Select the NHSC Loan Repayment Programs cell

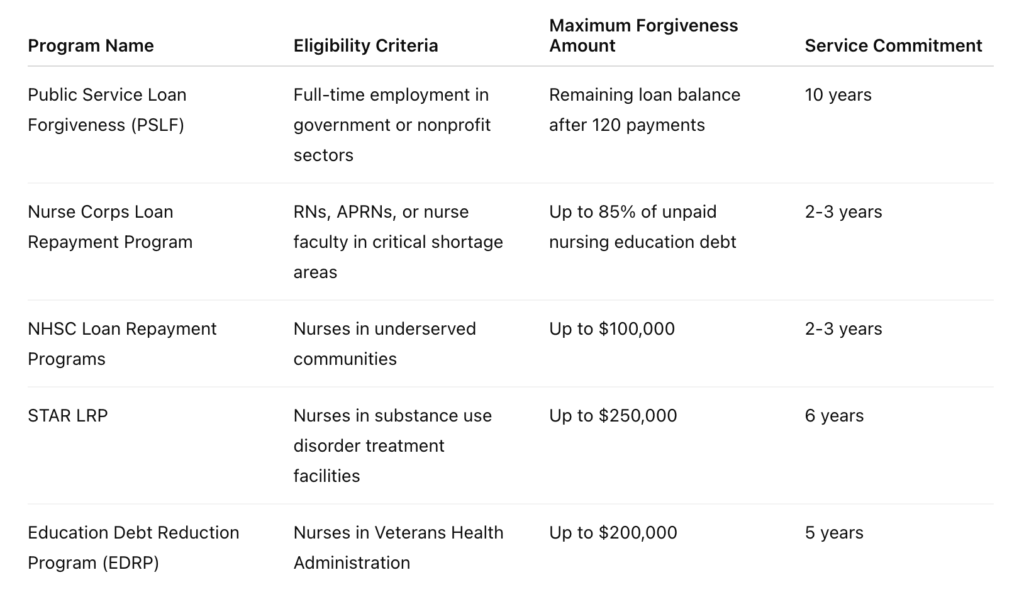click(122, 343)
